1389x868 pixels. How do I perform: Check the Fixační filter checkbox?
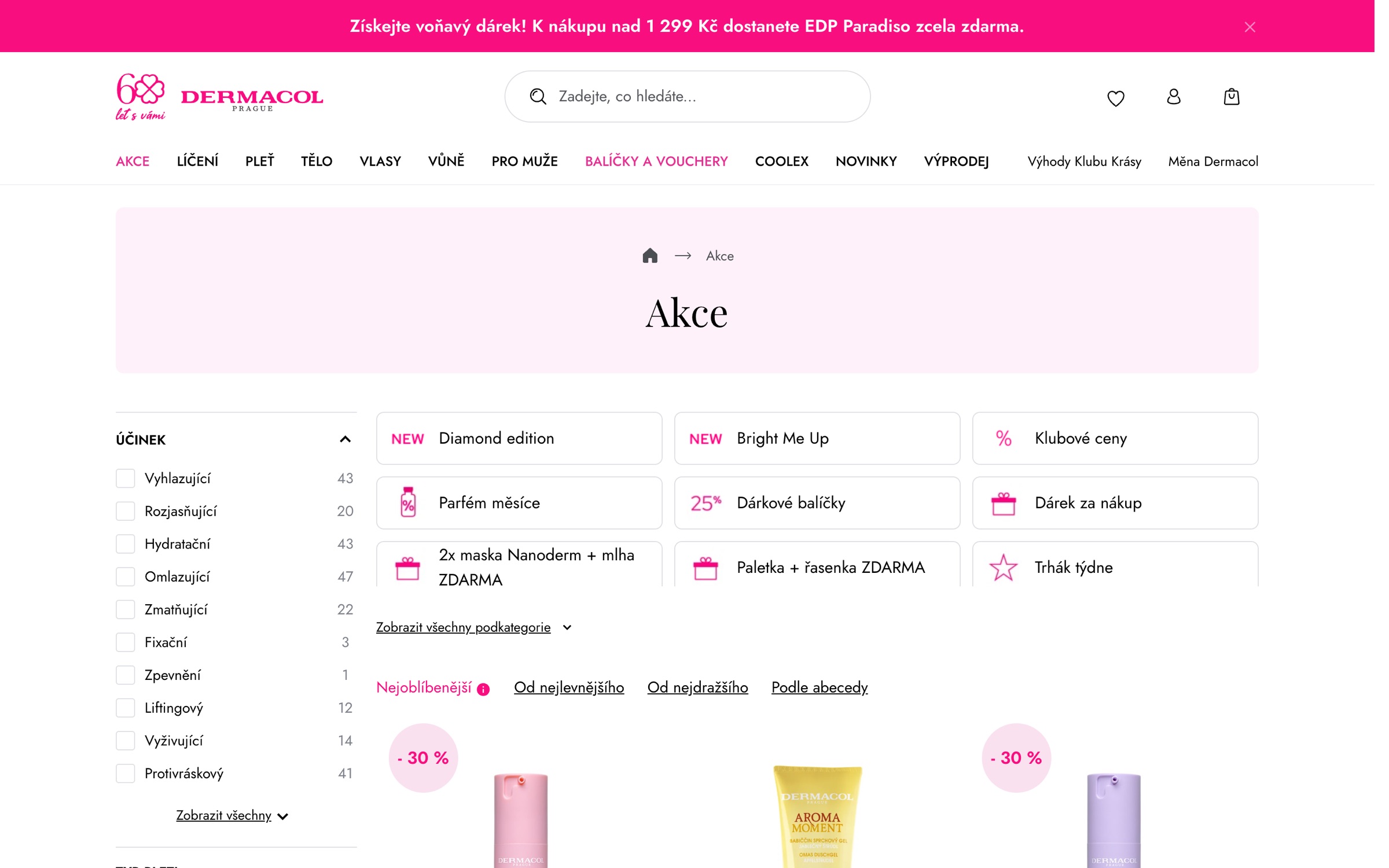click(125, 642)
